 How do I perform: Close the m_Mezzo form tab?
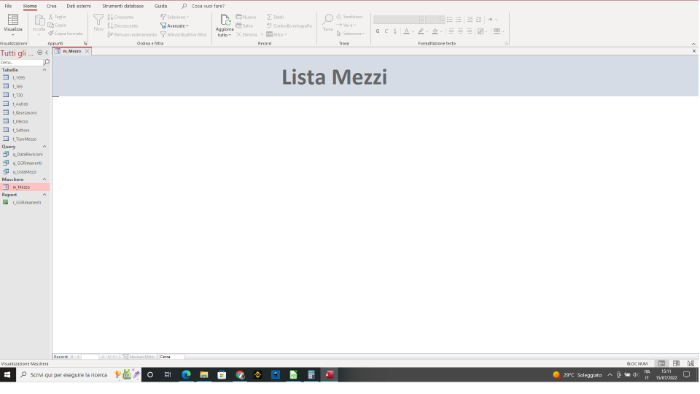(87, 51)
